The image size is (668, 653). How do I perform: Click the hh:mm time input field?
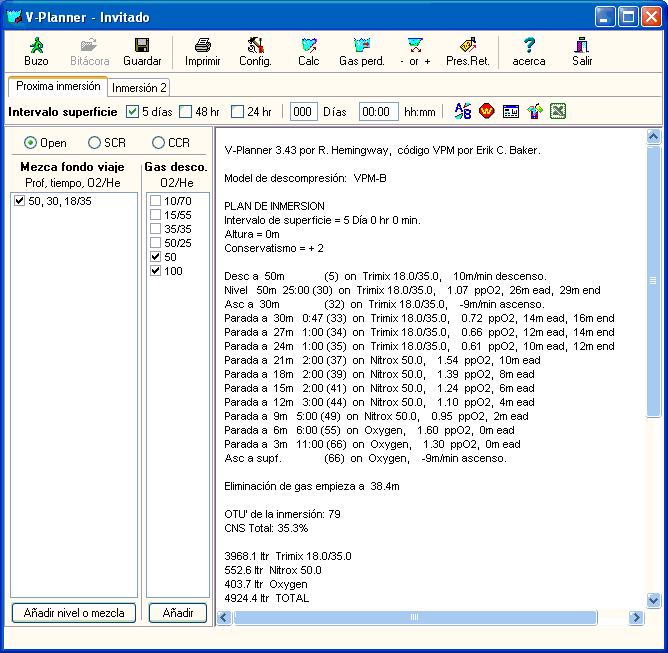(378, 112)
